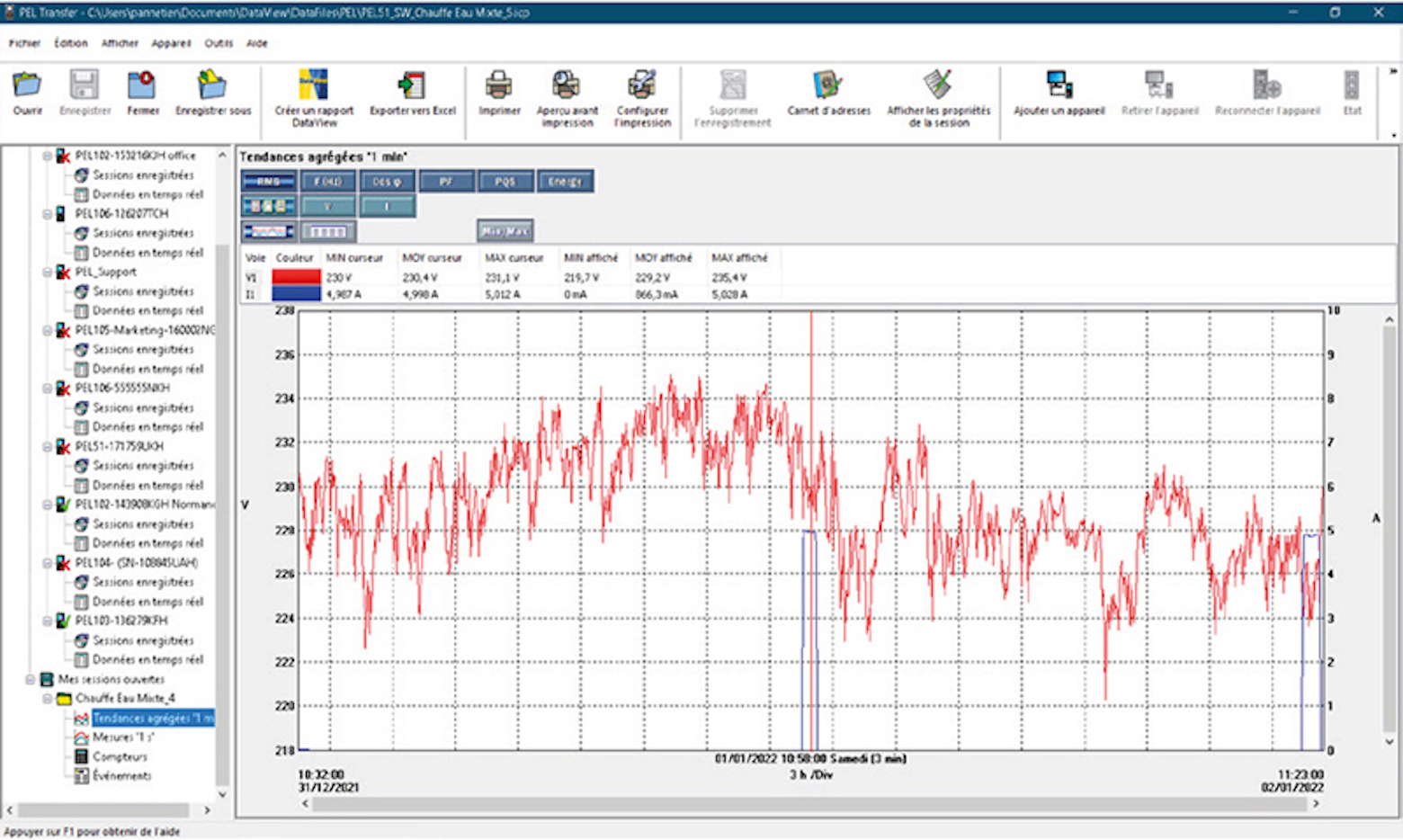The height and width of the screenshot is (840, 1403).
Task: Click the Enregistrer floppy disk icon
Action: click(85, 85)
